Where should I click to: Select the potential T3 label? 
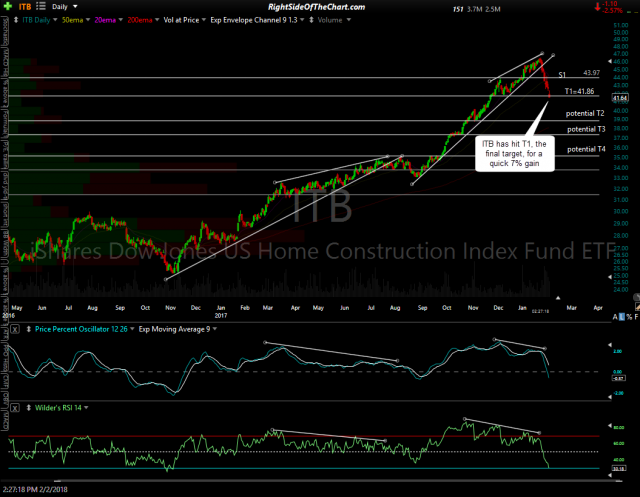click(586, 129)
